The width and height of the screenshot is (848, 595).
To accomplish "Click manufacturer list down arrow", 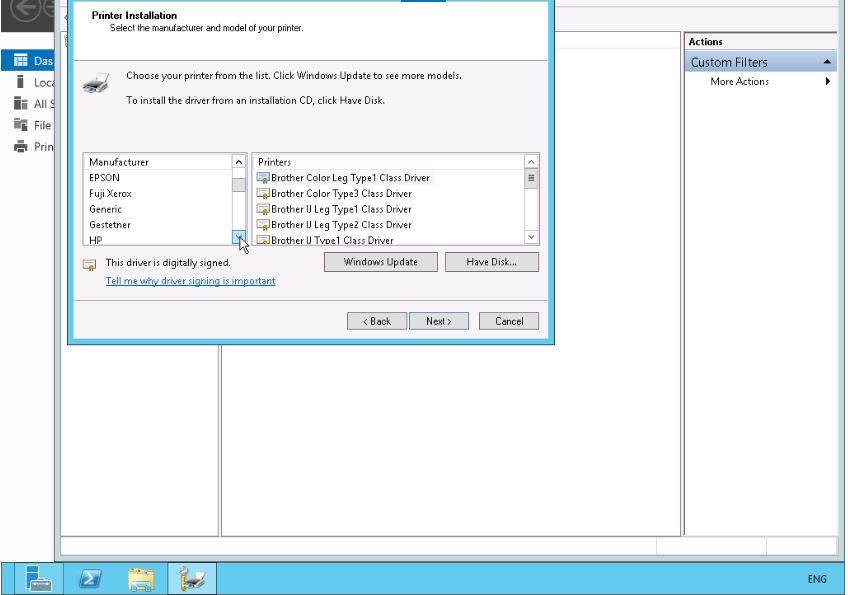I will coord(238,237).
